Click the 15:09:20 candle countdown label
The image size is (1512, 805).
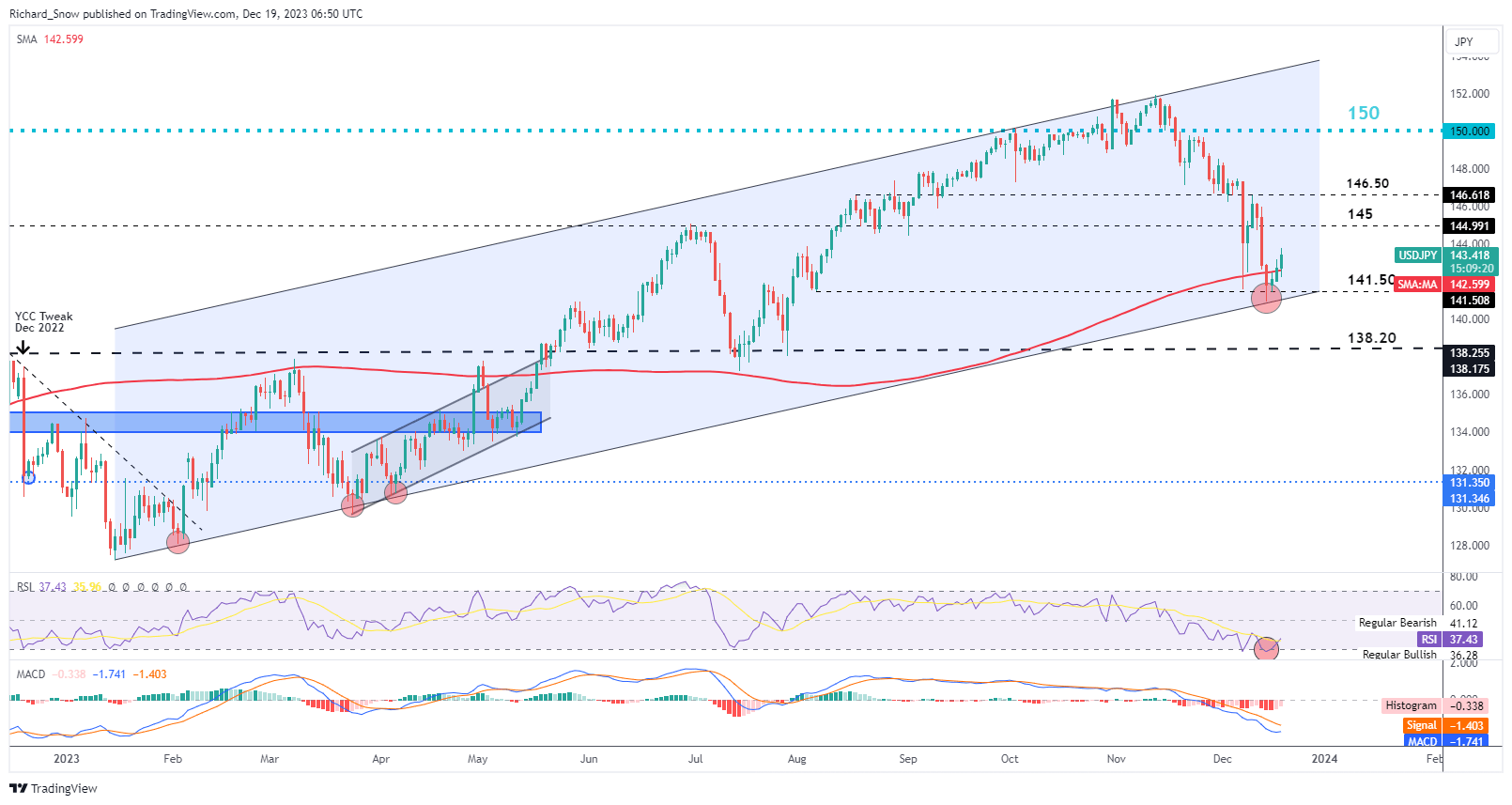pyautogui.click(x=1471, y=269)
